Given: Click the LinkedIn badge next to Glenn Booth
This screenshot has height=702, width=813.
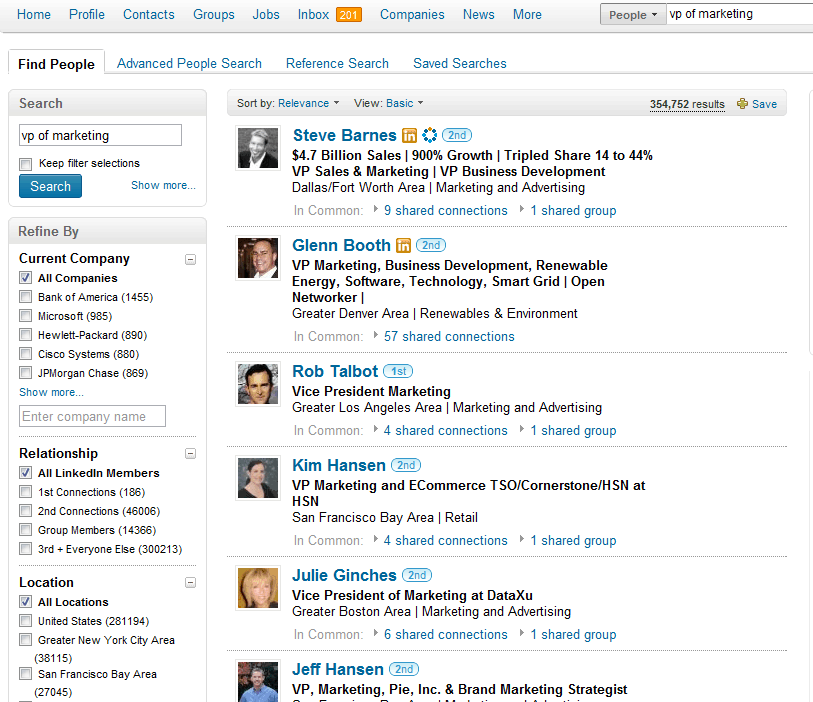Looking at the screenshot, I should pos(403,245).
